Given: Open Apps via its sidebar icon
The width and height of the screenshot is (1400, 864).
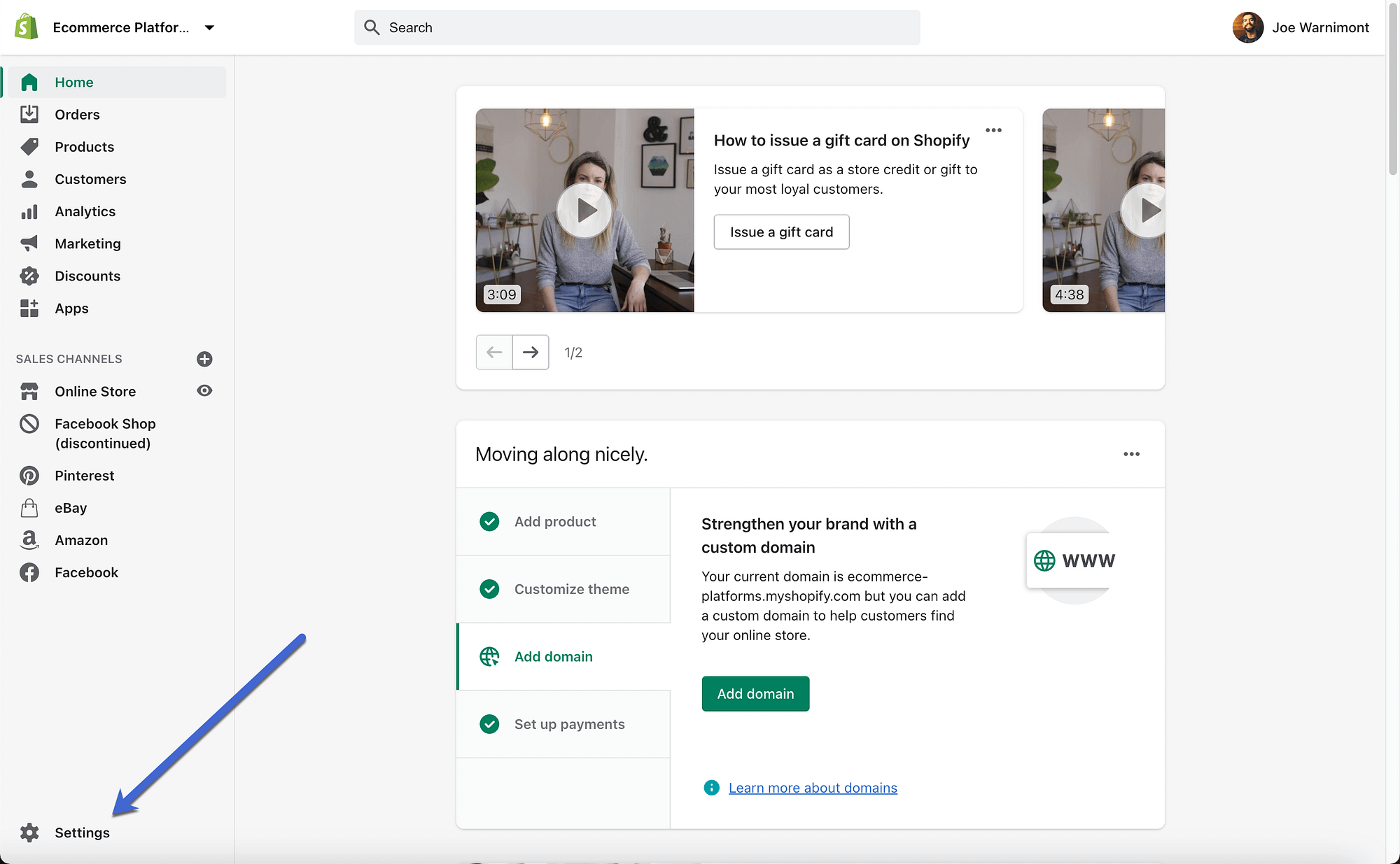Looking at the screenshot, I should pos(29,308).
